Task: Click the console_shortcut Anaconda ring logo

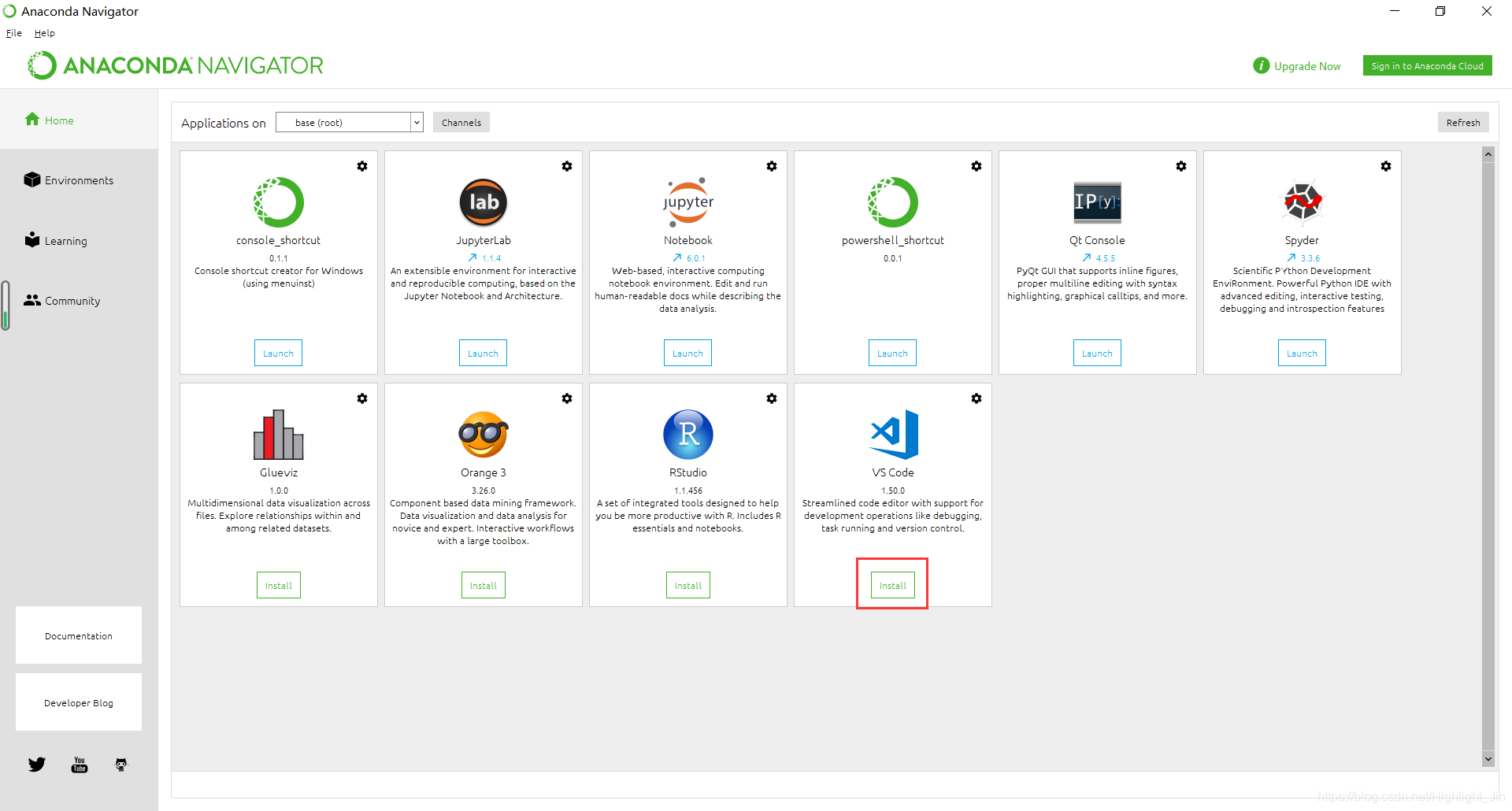Action: pos(279,202)
